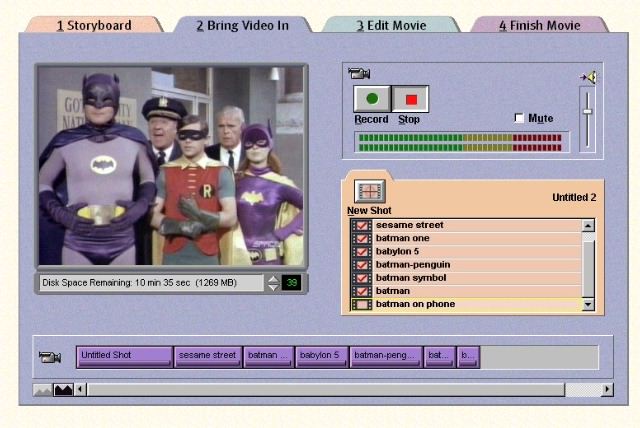Click the camera icon beside the timeline
This screenshot has width=640, height=428.
[x=49, y=357]
